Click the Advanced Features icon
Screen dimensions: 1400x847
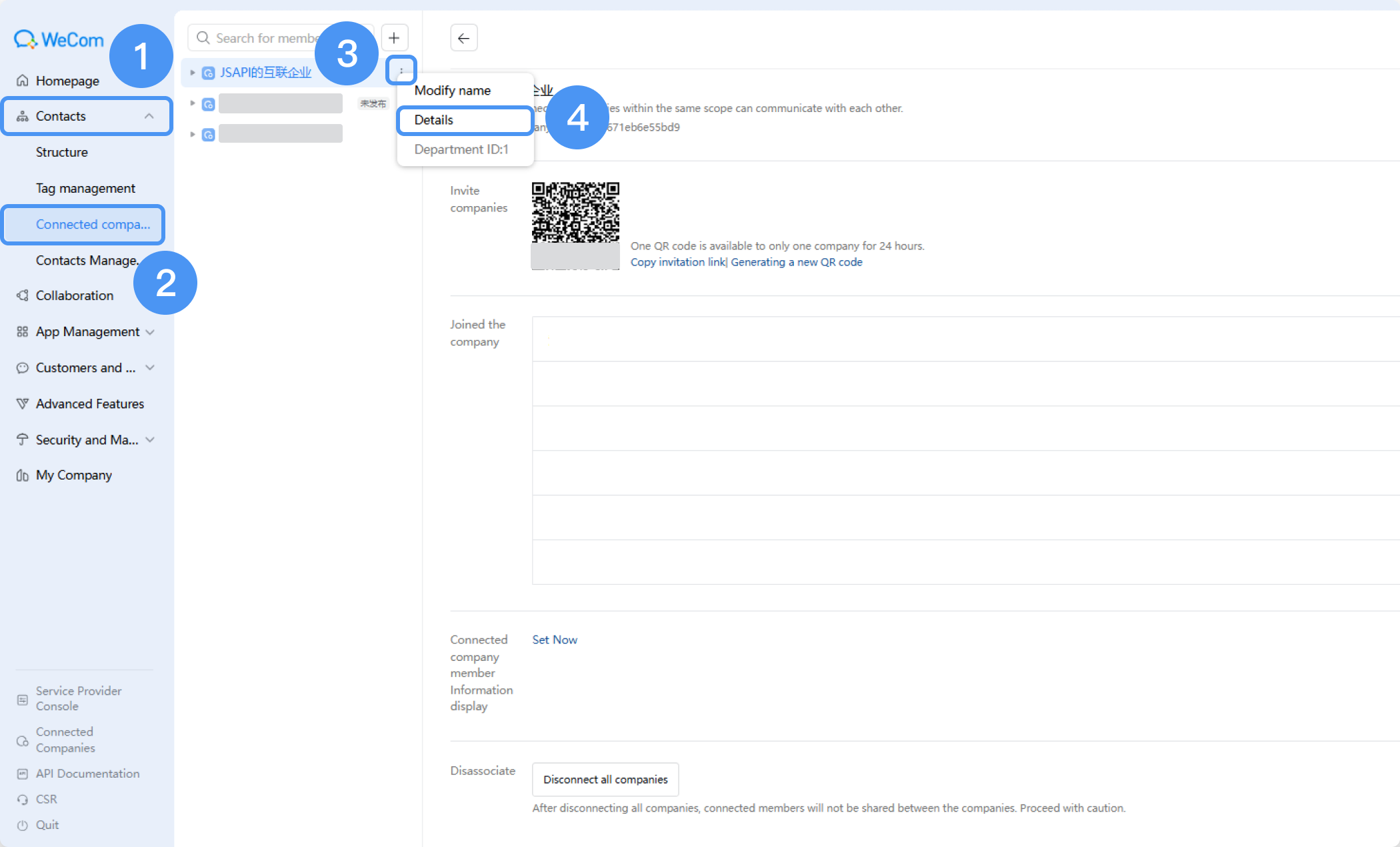coord(23,403)
